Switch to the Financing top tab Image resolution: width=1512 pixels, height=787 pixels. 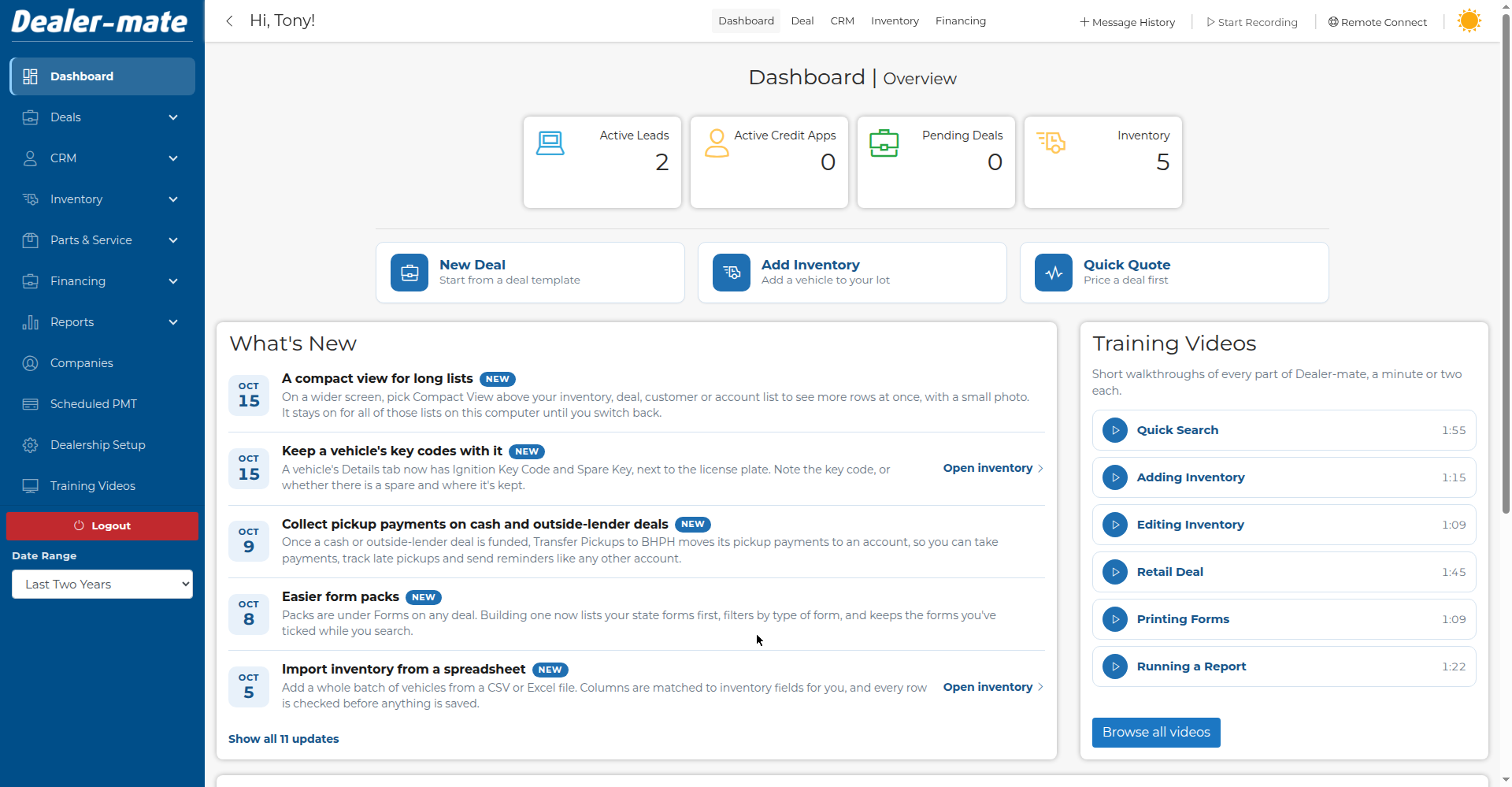pyautogui.click(x=961, y=21)
